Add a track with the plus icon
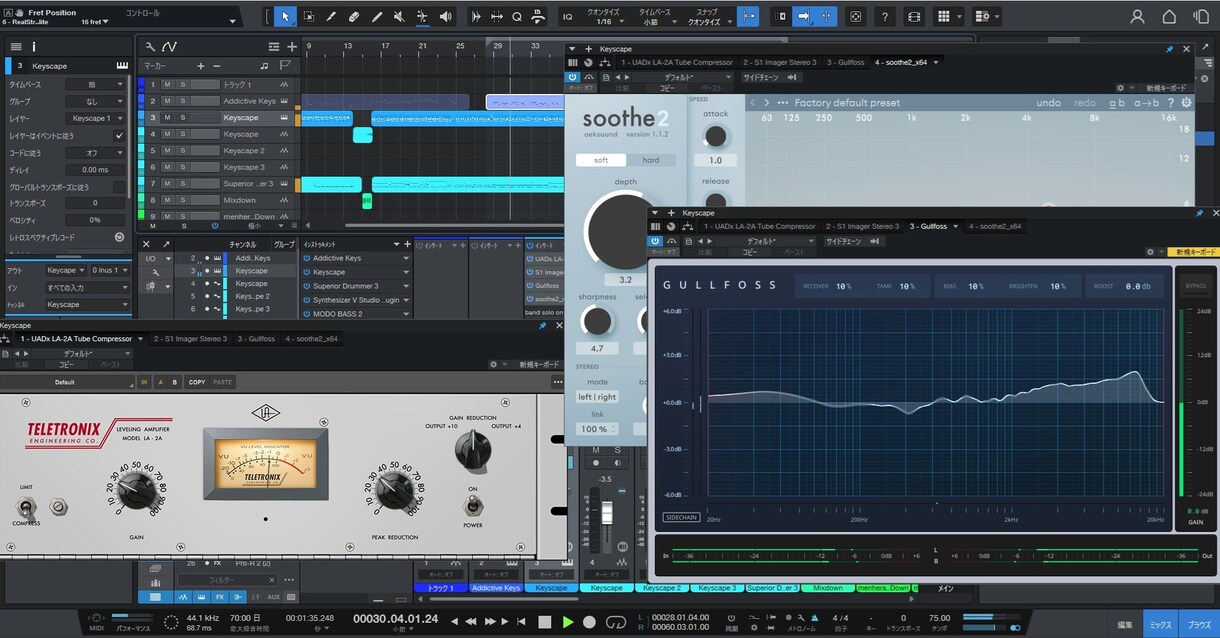This screenshot has width=1220, height=638. [292, 46]
